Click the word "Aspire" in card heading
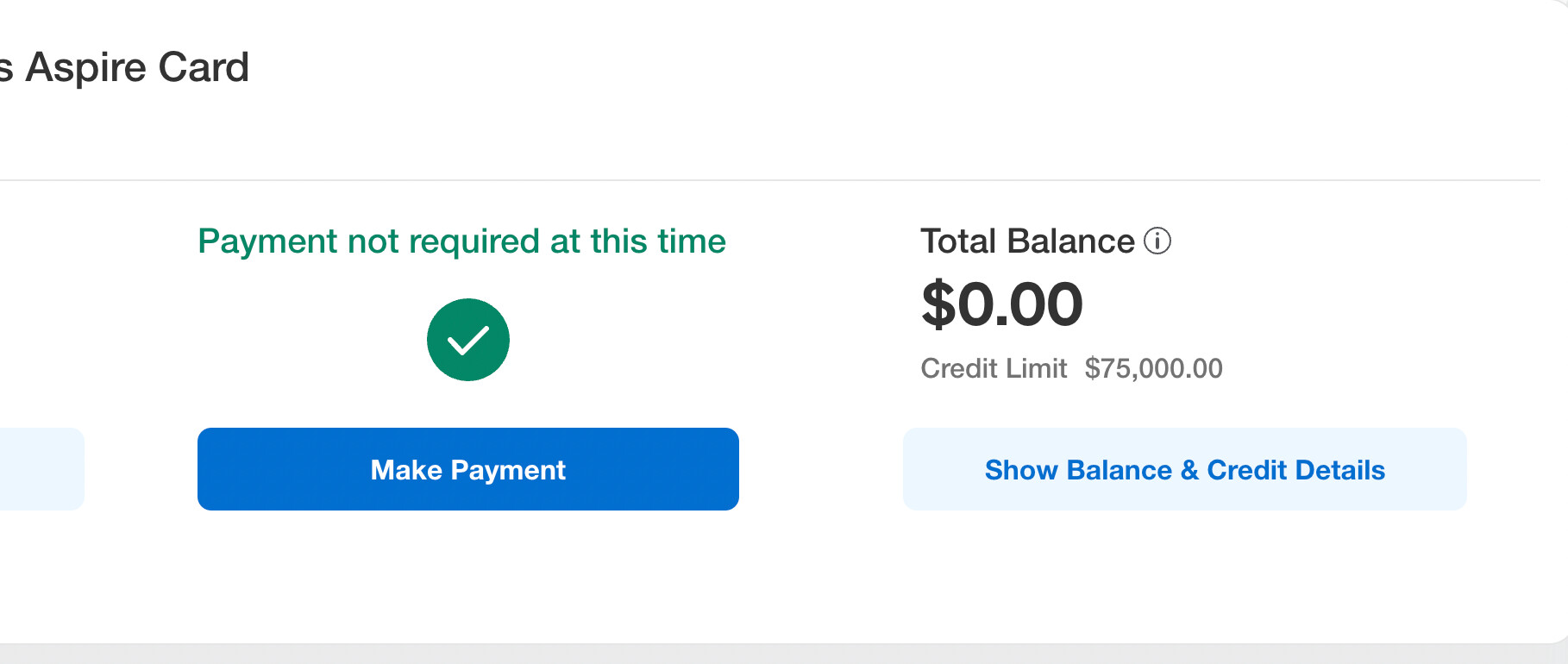Screen dimensions: 1568x664 86,67
